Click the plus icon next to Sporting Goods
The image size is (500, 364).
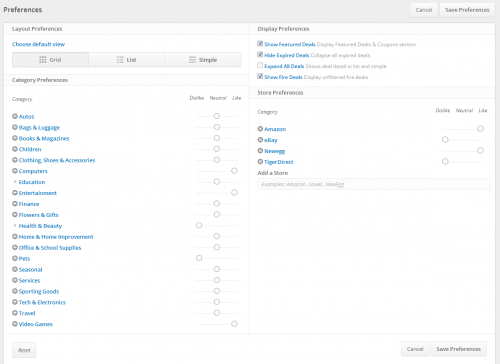click(x=15, y=291)
